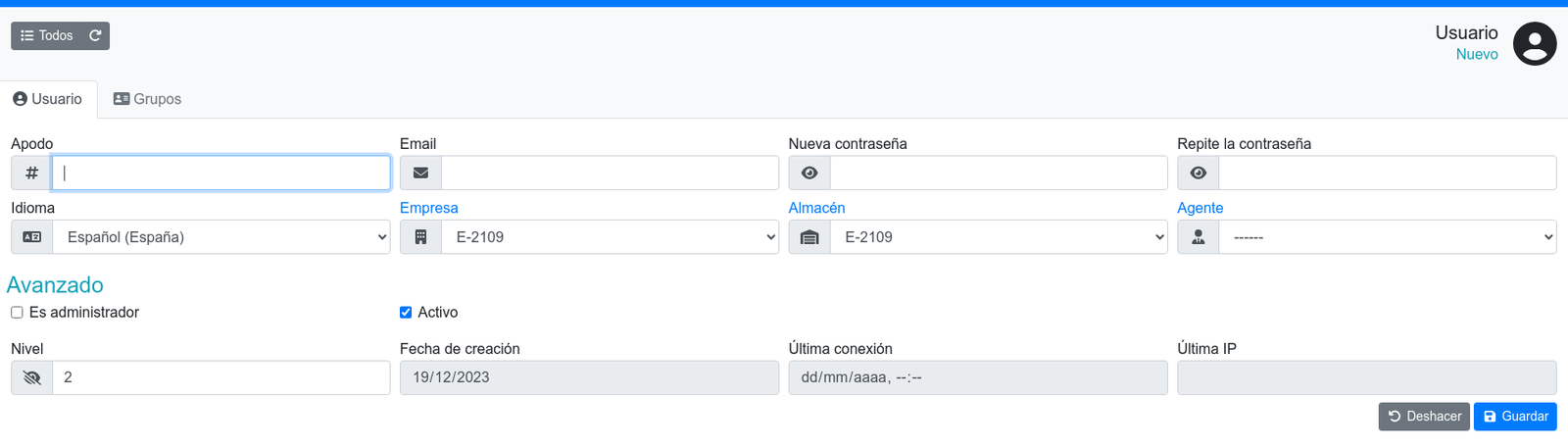Click the Nueva contraseña field
This screenshot has width=1568, height=448.
pos(999,173)
